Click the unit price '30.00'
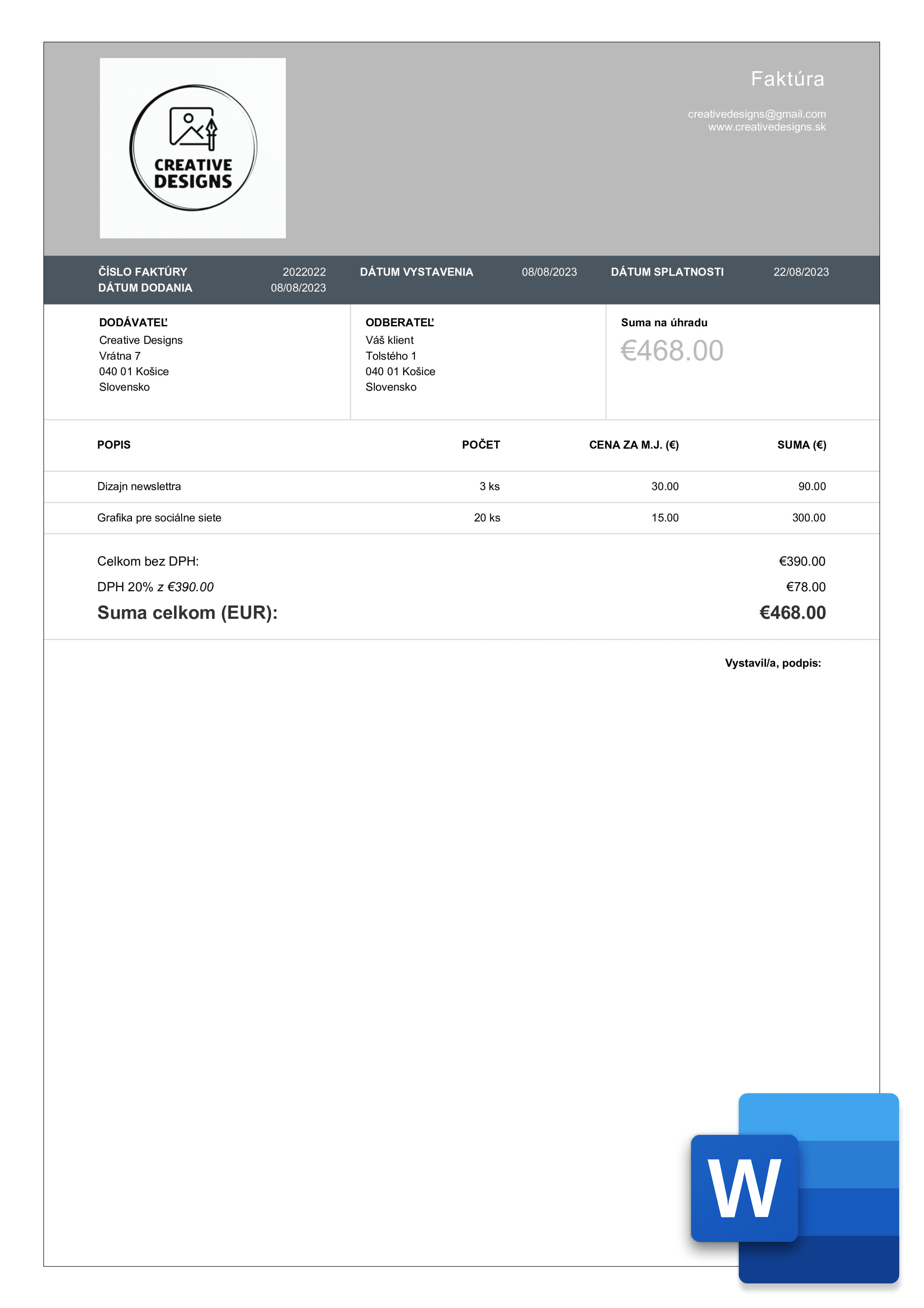This screenshot has width=924, height=1308. [x=665, y=486]
